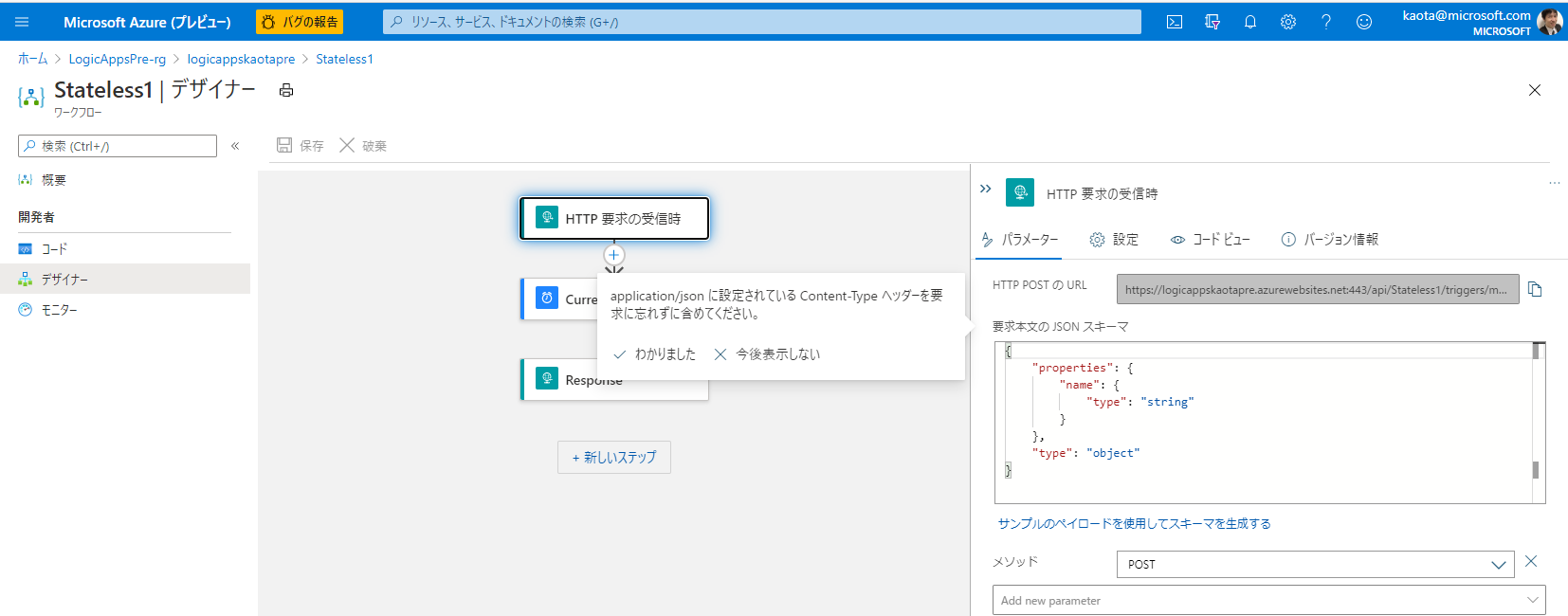Click the HTTP POST URL field
The width and height of the screenshot is (1568, 616).
click(x=1318, y=290)
